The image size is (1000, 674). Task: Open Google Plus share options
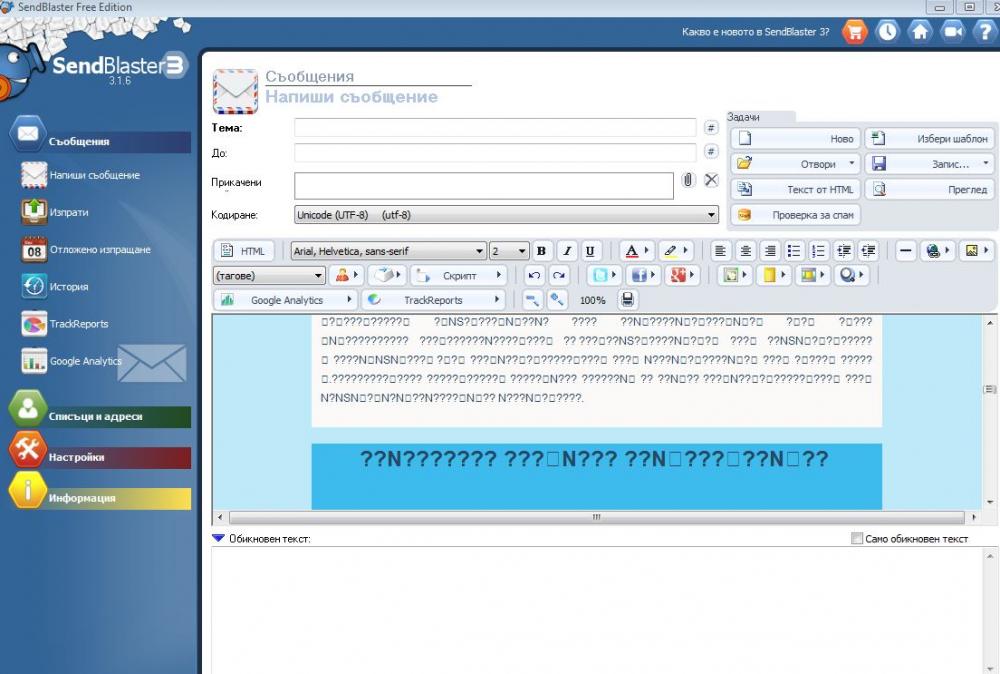pos(682,275)
